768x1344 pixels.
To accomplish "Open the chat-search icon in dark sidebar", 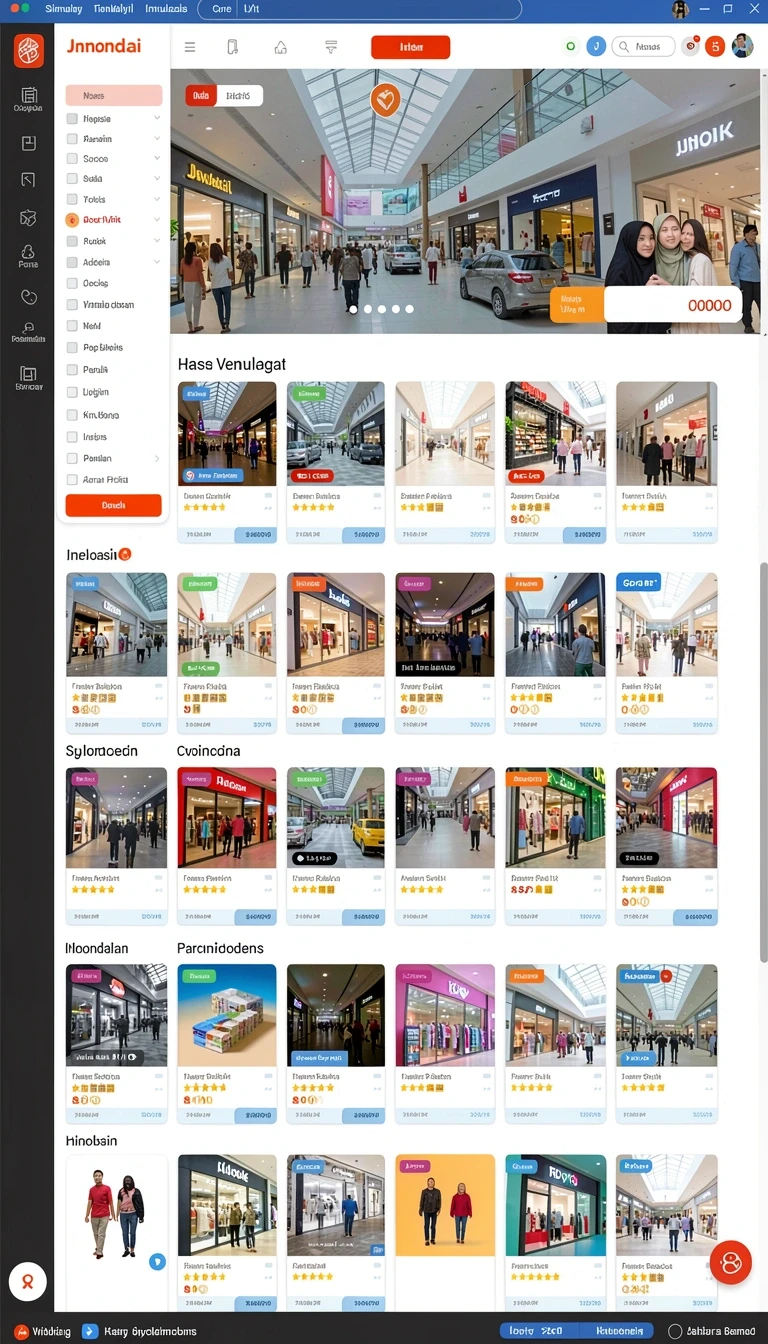I will pos(28,328).
